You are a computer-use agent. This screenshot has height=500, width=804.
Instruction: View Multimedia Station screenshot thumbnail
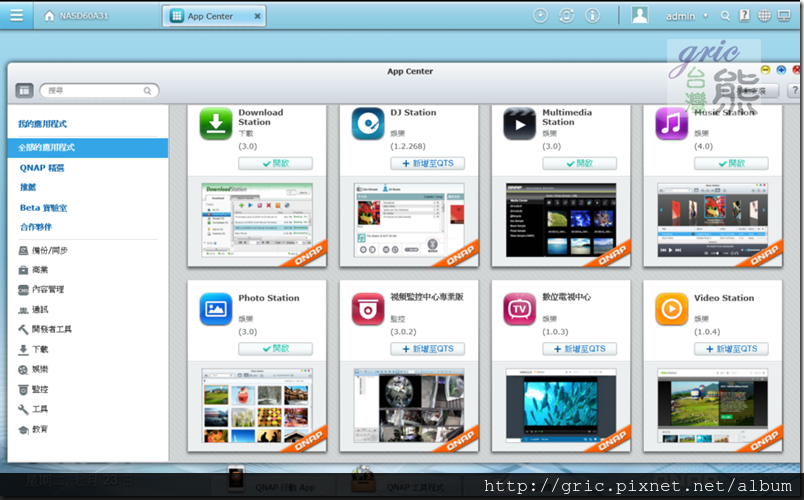(x=561, y=221)
